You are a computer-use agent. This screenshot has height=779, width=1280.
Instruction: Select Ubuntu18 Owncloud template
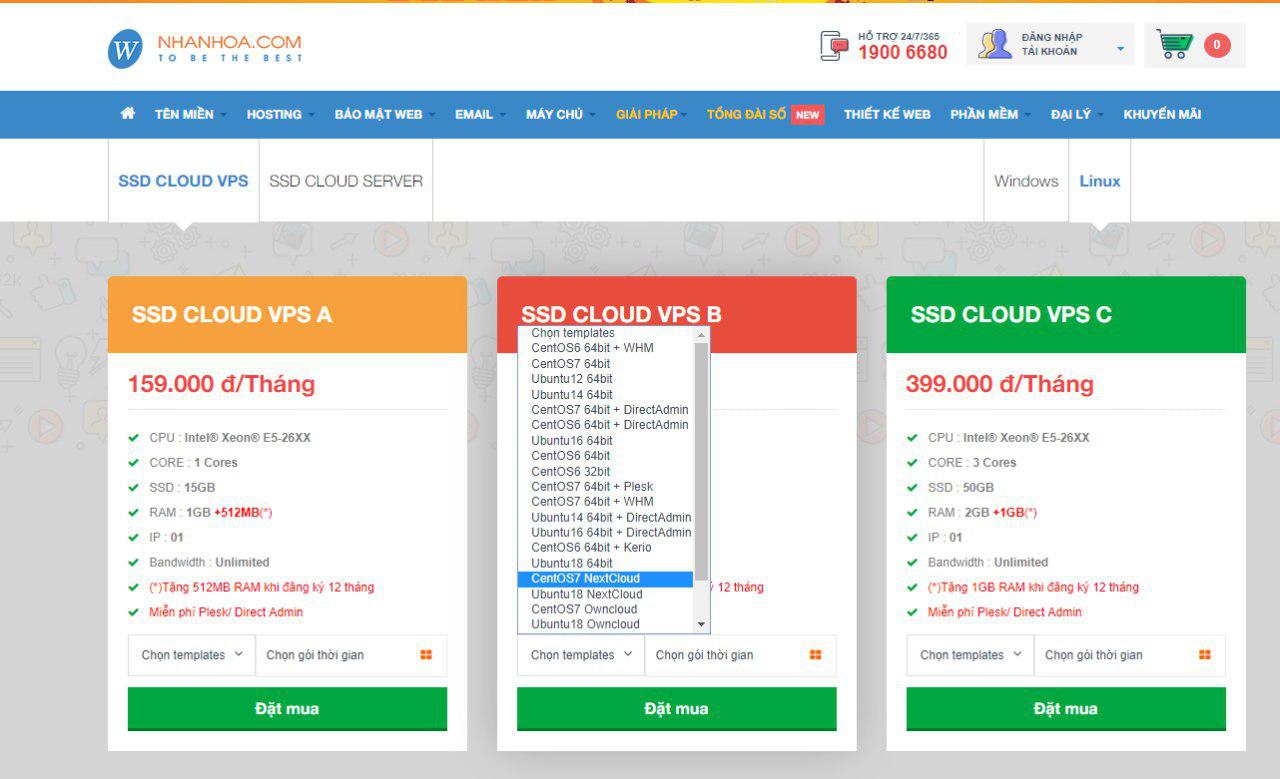click(605, 625)
